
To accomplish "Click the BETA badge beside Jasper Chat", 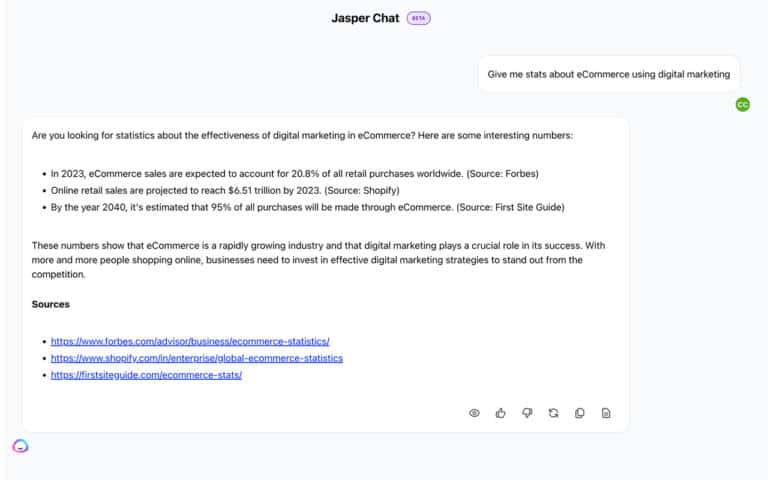I will (419, 18).
